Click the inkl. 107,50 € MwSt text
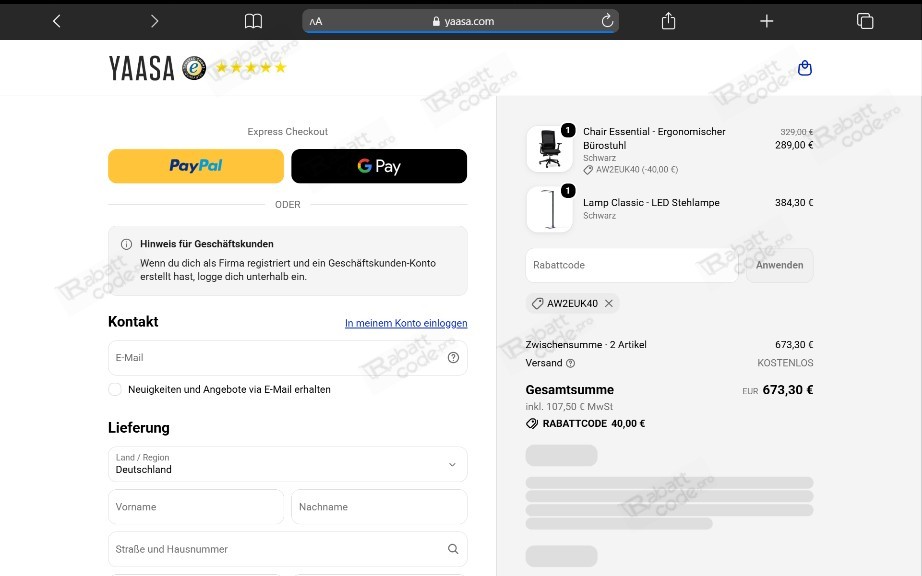The height and width of the screenshot is (576, 922). point(569,406)
